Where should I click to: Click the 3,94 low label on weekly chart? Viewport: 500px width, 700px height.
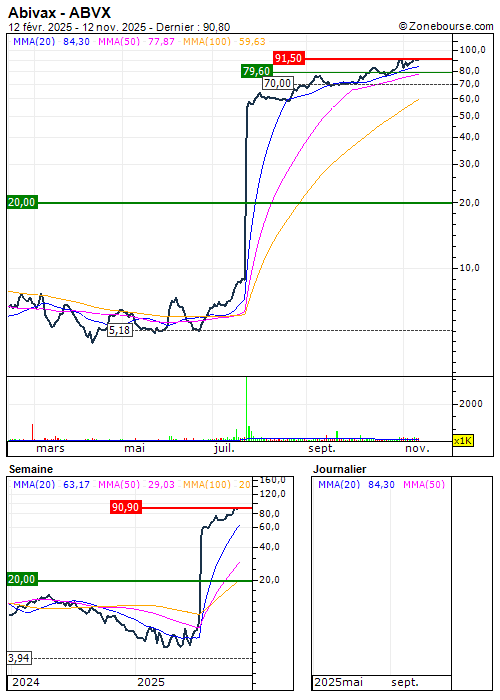(x=19, y=658)
